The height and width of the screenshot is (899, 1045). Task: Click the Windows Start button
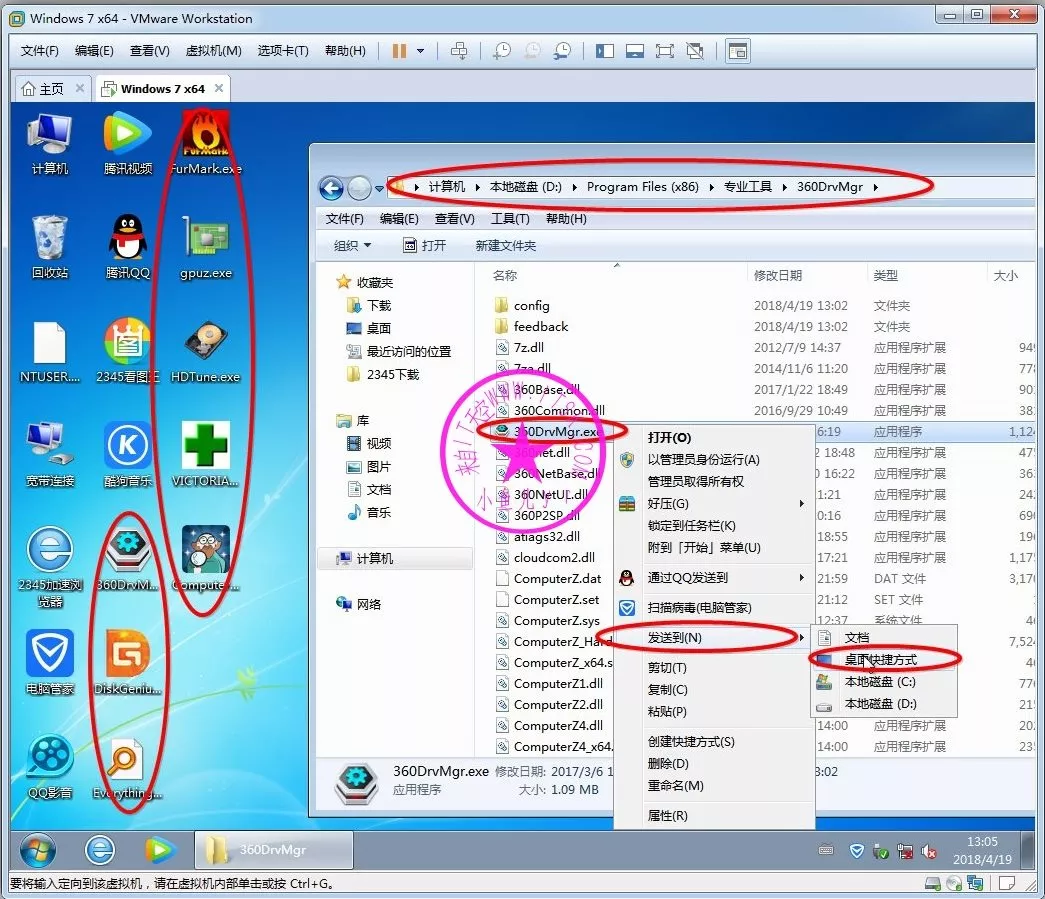point(38,850)
